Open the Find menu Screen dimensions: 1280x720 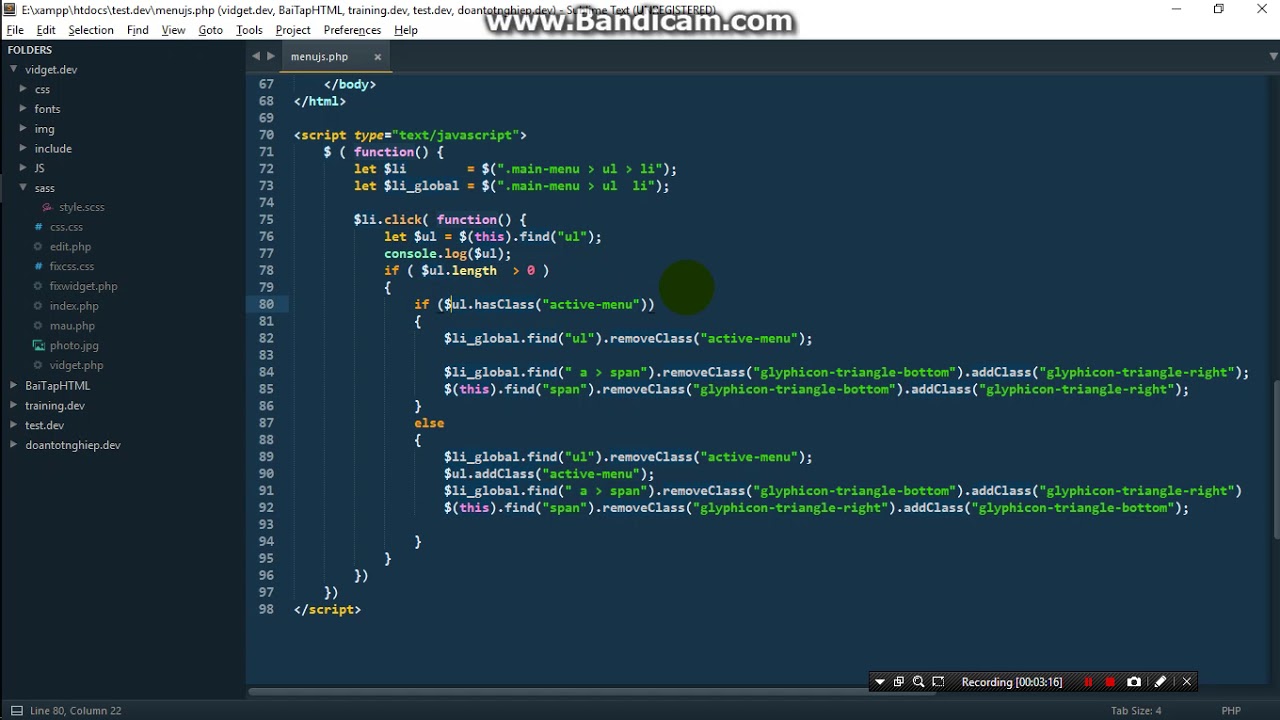[138, 30]
